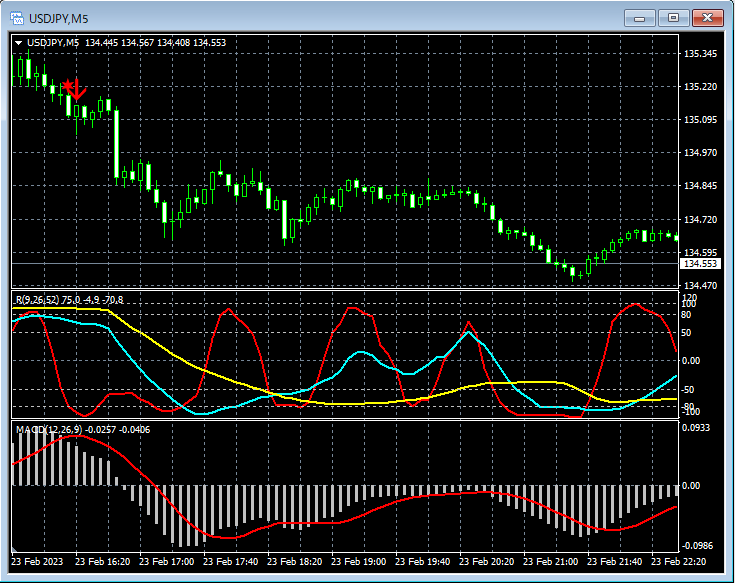Click the current price label 134.553
Image resolution: width=736 pixels, height=583 pixels.
pyautogui.click(x=698, y=264)
